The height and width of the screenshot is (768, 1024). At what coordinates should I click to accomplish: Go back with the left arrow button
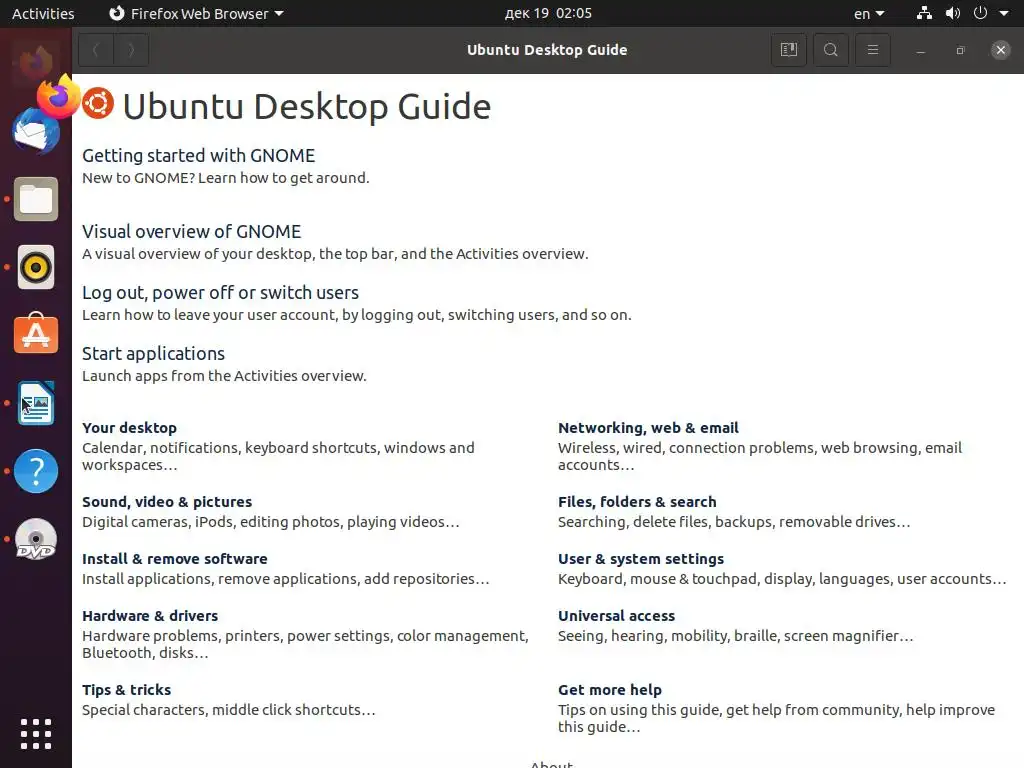tap(96, 50)
